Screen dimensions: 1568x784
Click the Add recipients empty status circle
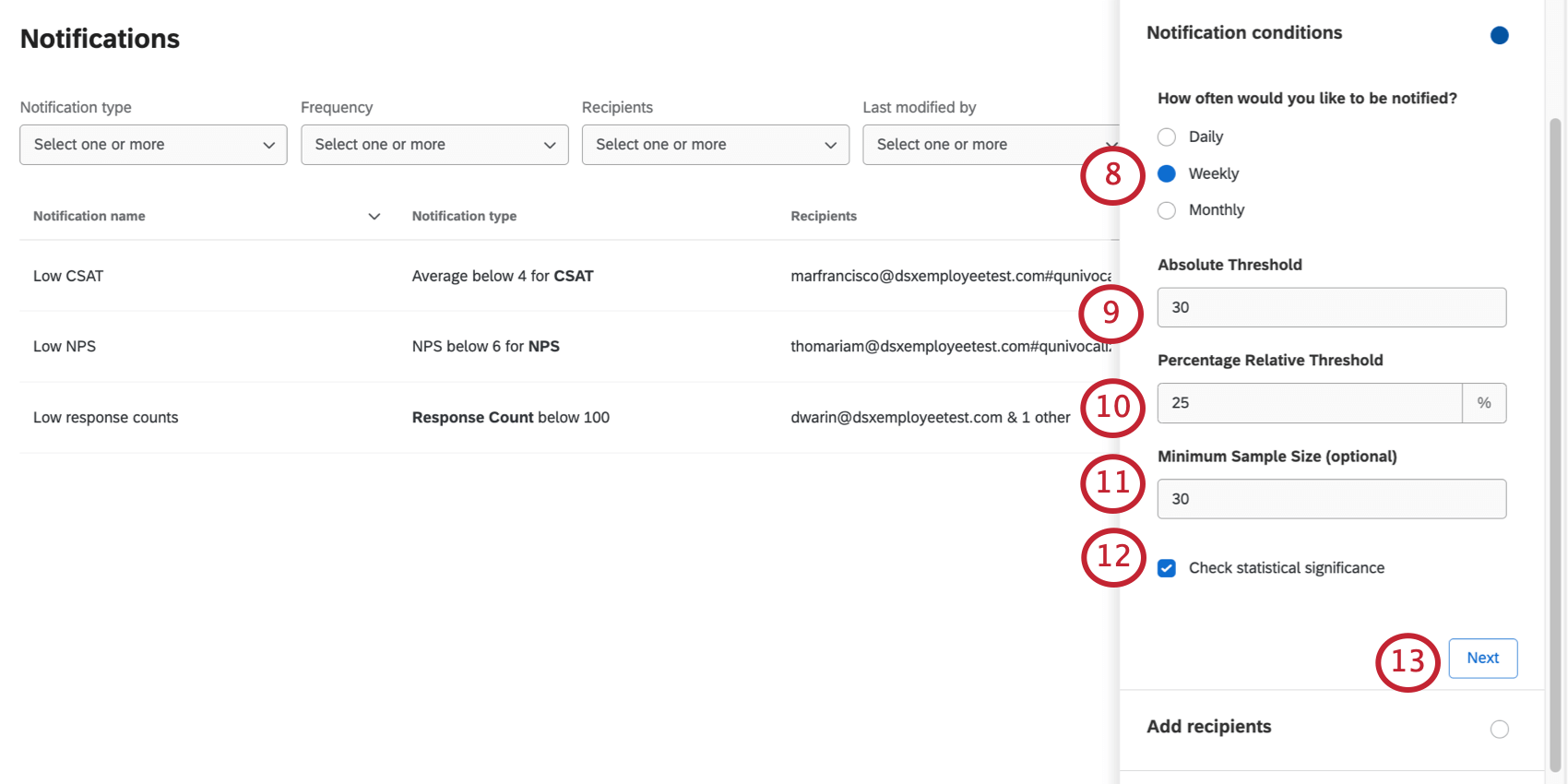pos(1499,730)
